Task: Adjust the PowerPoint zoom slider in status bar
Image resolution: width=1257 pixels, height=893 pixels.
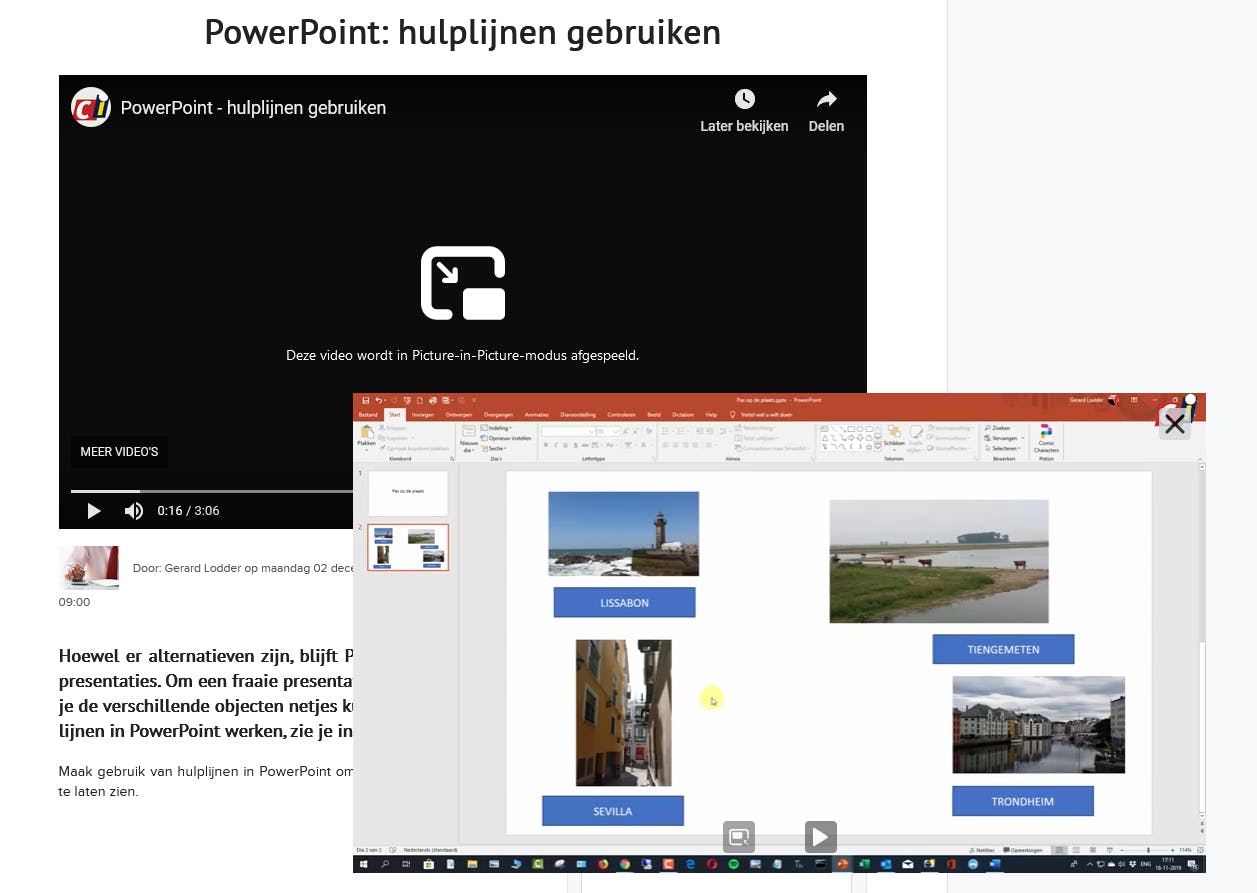Action: click(1148, 850)
